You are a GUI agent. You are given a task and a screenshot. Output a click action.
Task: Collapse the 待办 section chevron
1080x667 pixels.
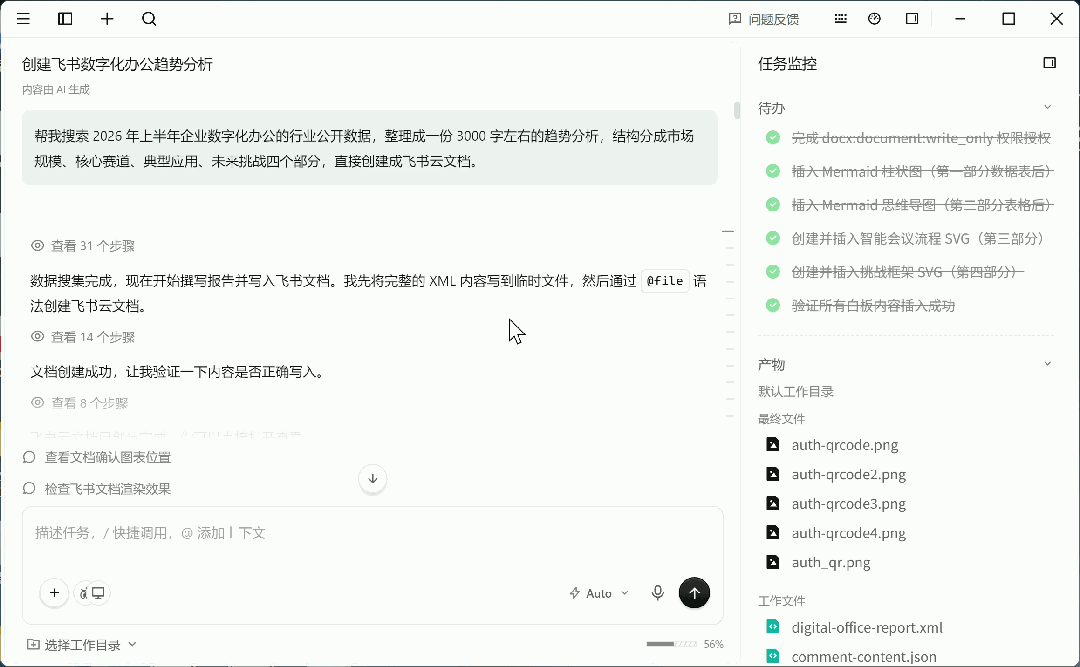point(1048,107)
